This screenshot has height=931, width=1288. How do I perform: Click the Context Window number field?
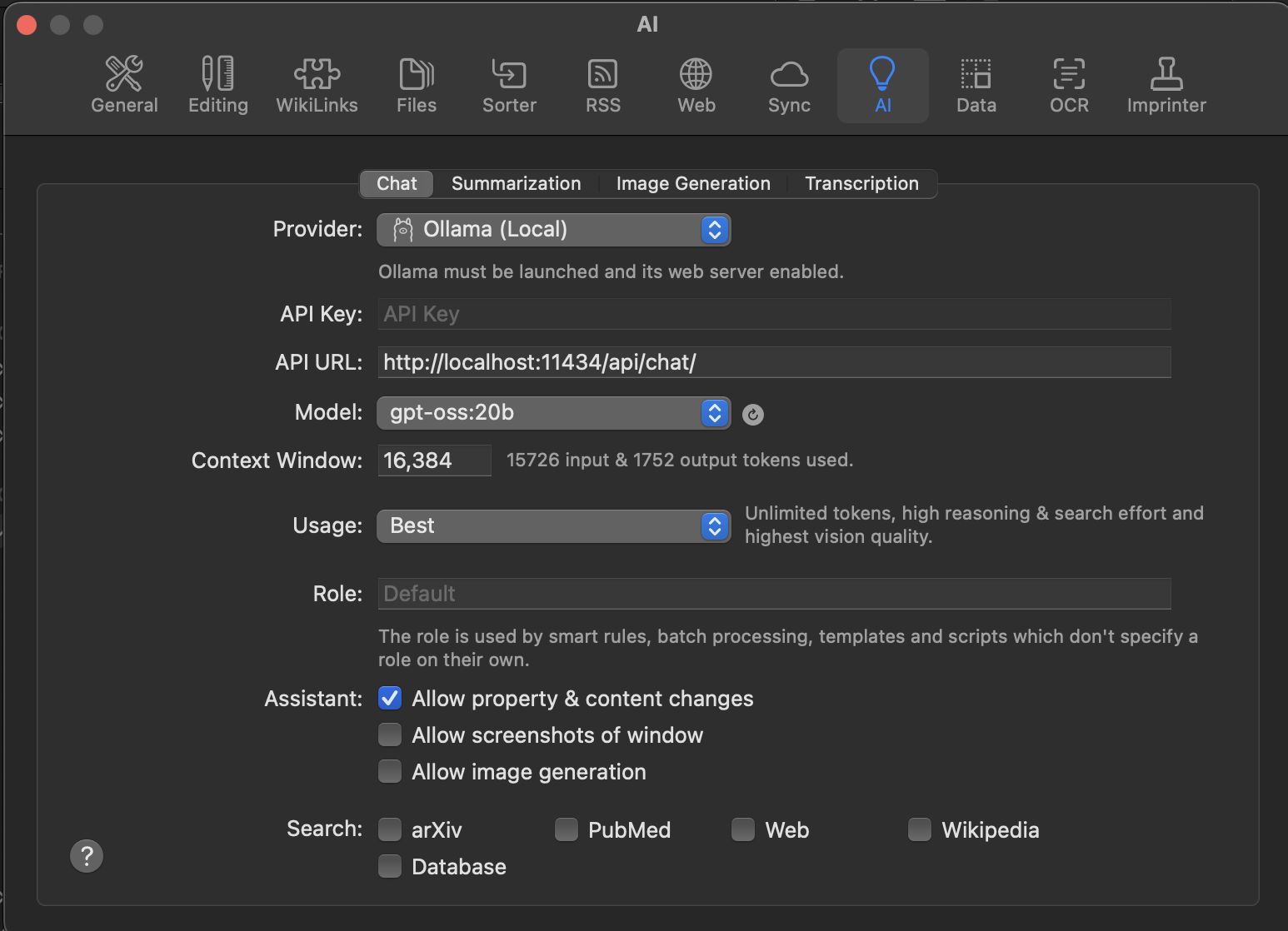pos(434,461)
